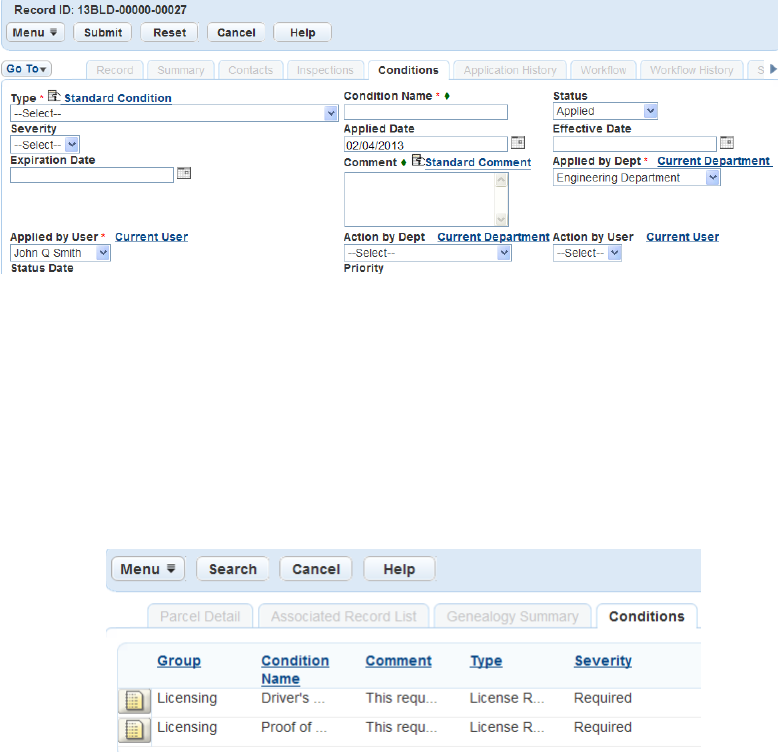Click the Current User link beside Applied by User
The width and height of the screenshot is (778, 752).
151,237
